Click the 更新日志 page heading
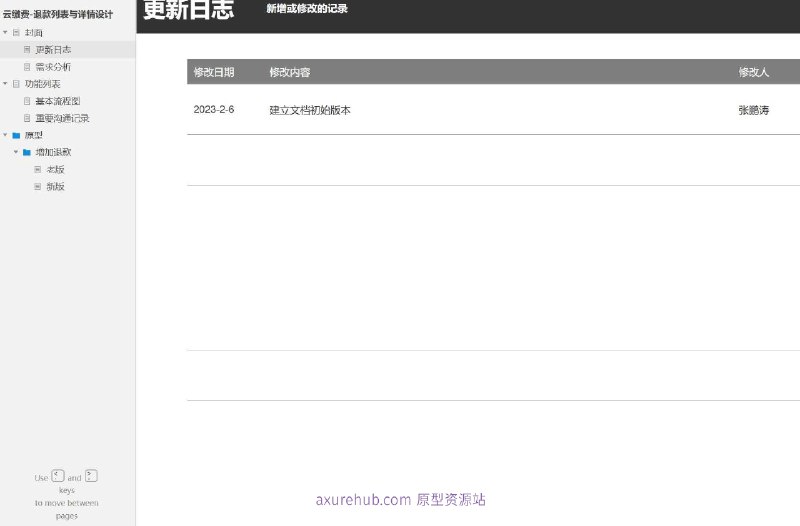 [188, 9]
